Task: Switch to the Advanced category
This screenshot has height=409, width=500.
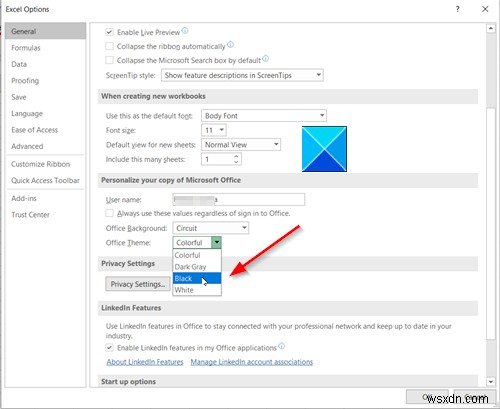Action: pyautogui.click(x=27, y=146)
